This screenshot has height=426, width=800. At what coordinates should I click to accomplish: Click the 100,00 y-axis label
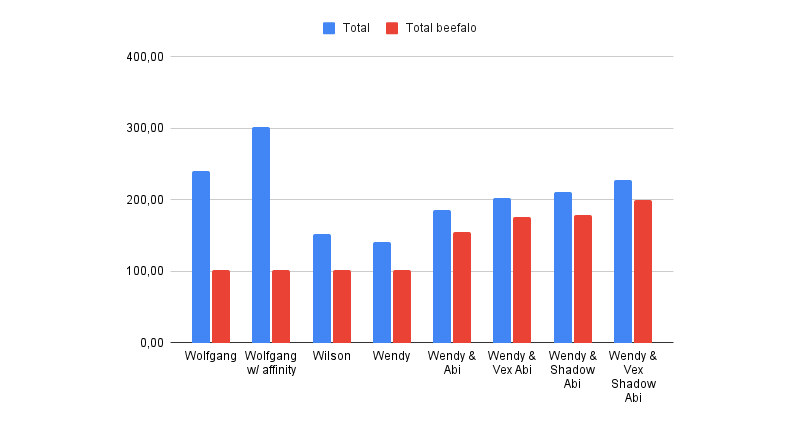click(x=146, y=271)
